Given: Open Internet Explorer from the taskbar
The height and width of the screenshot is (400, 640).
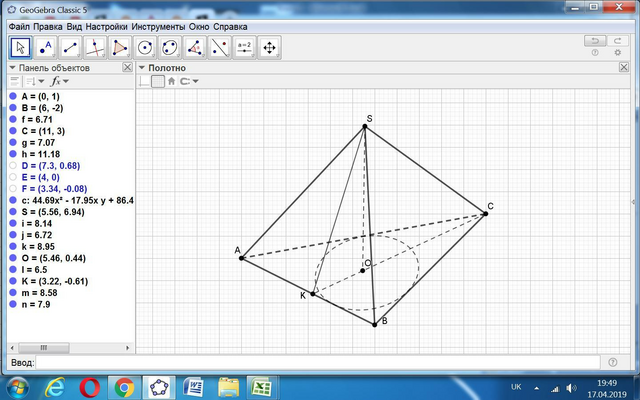Looking at the screenshot, I should pos(55,388).
